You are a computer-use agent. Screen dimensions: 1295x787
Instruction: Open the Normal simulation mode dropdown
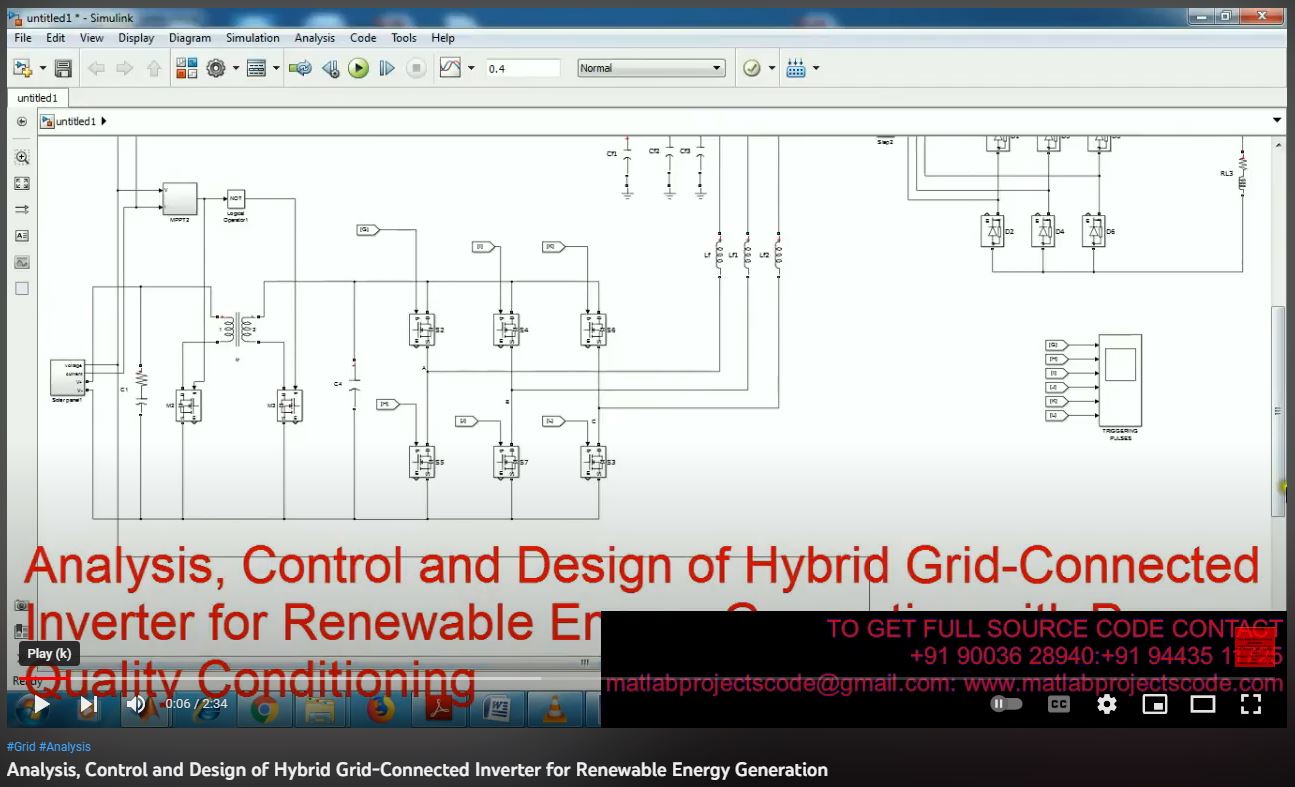point(651,68)
